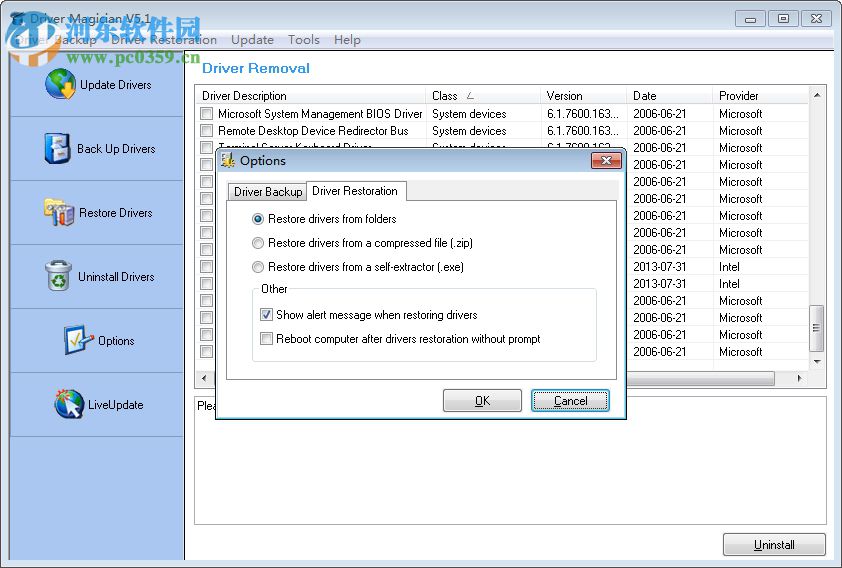Sort by the Class column header
This screenshot has height=568, width=842.
coord(482,96)
